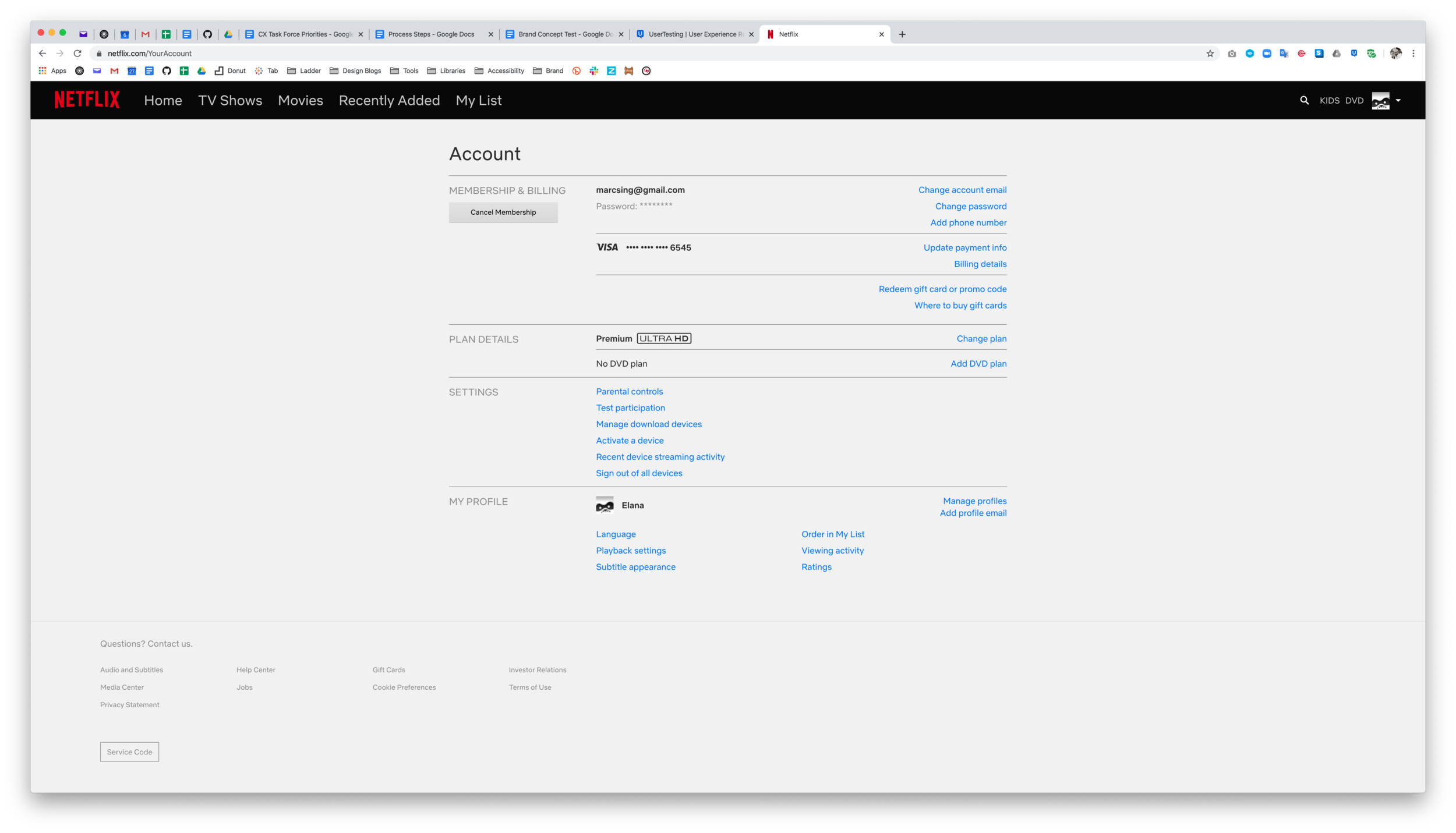Go to TV Shows in Netflix nav

tap(230, 100)
